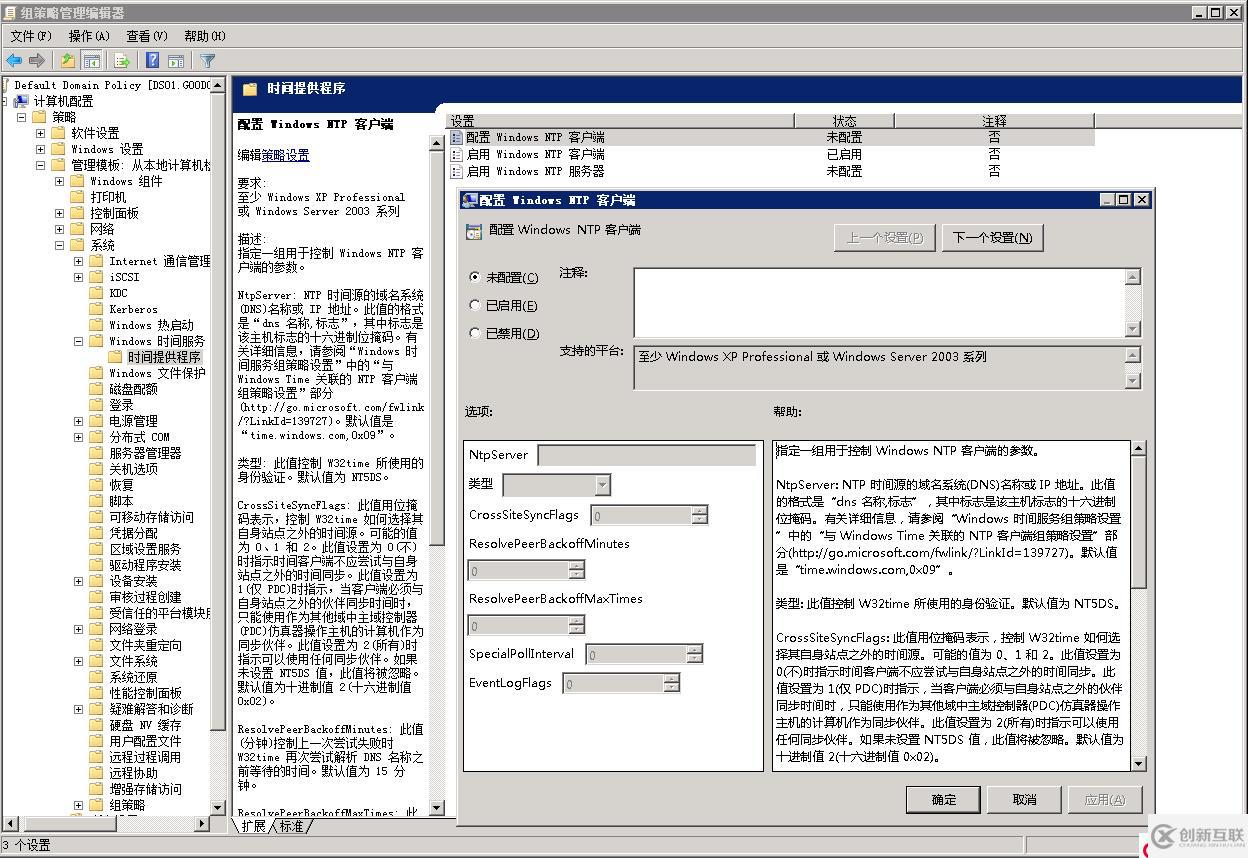1248x858 pixels.
Task: Sort list by 注释 column header
Action: pos(994,121)
